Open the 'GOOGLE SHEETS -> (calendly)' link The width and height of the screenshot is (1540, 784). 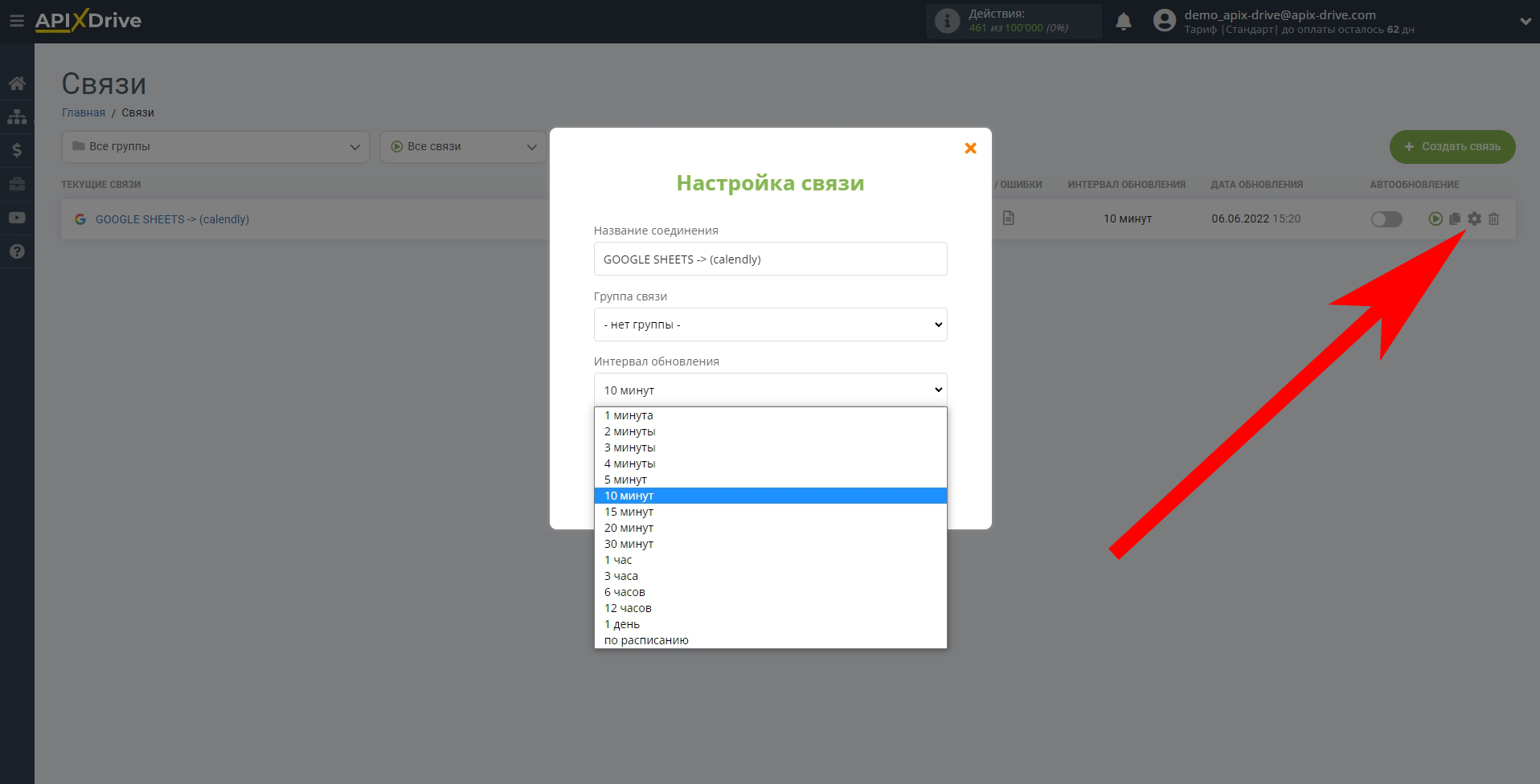(172, 219)
